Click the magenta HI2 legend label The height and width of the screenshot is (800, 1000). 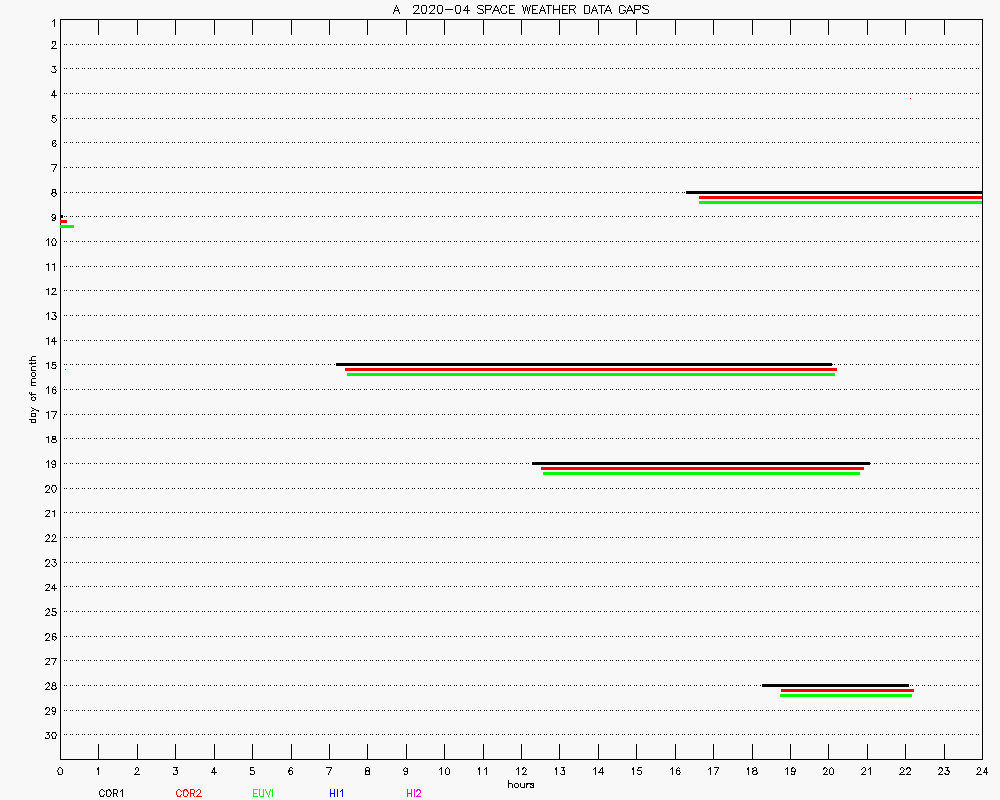(414, 793)
